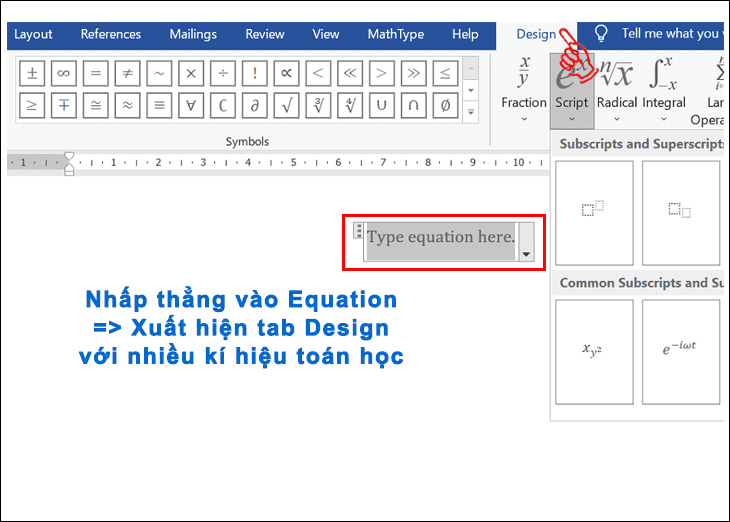Insert the e to minus i omega t preset
The height and width of the screenshot is (522, 730).
click(680, 352)
